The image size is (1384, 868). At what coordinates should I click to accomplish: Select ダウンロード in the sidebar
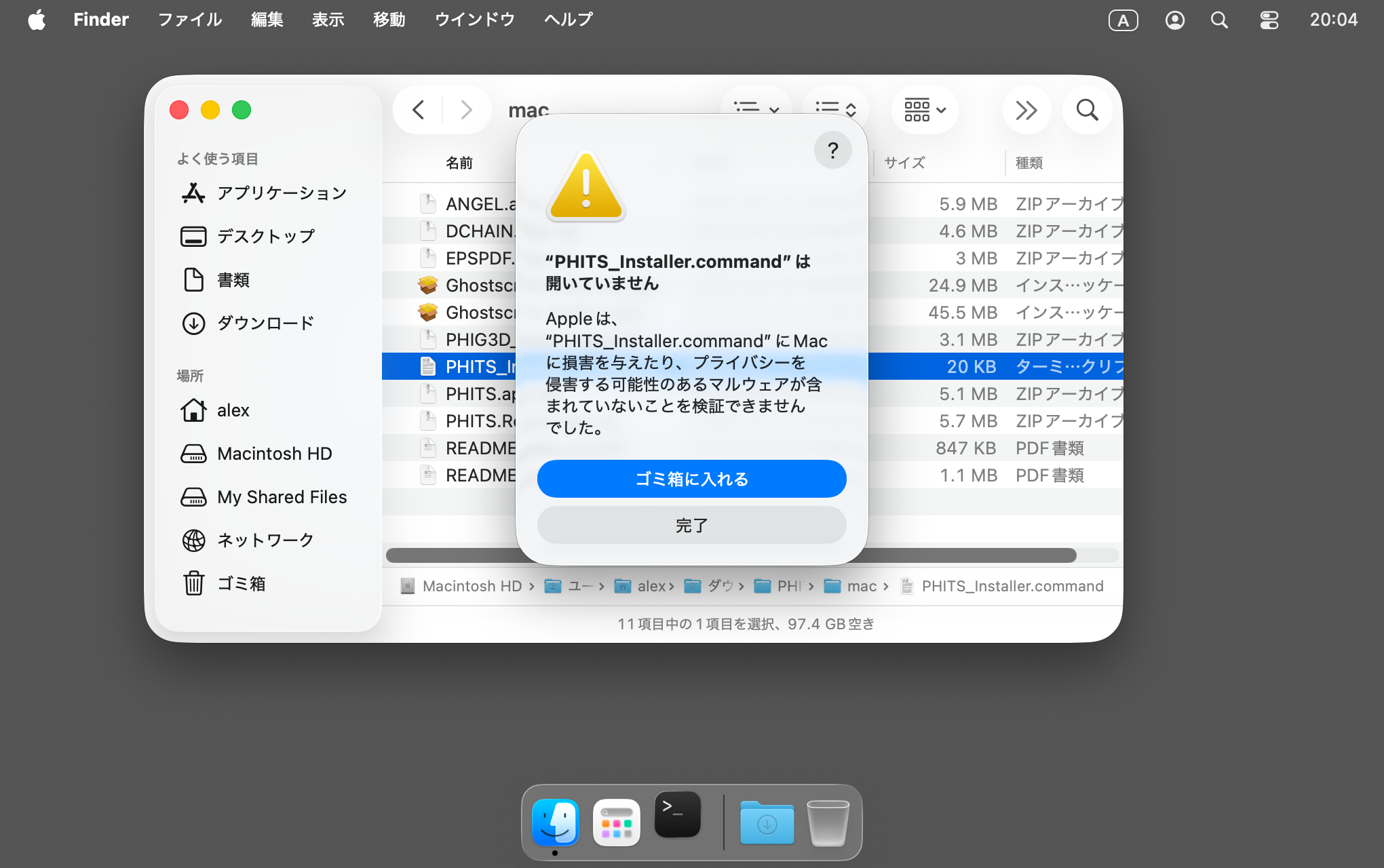click(x=265, y=323)
